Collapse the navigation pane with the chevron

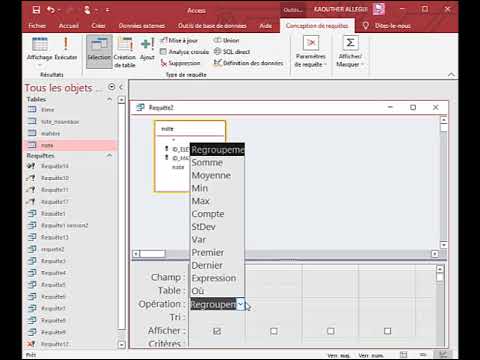[x=121, y=87]
